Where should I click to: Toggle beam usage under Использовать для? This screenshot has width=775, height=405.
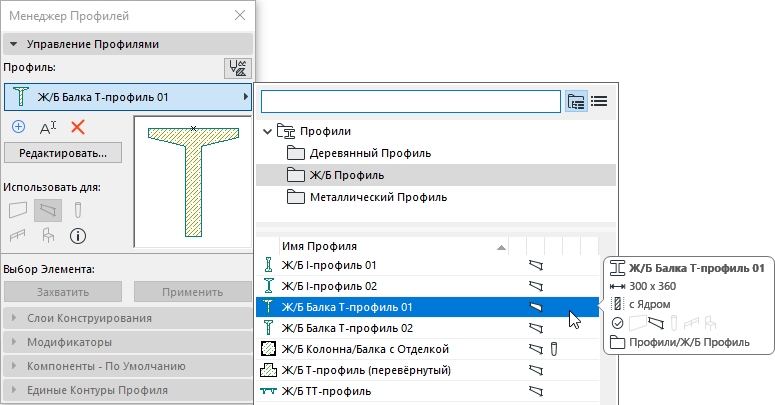(48, 210)
